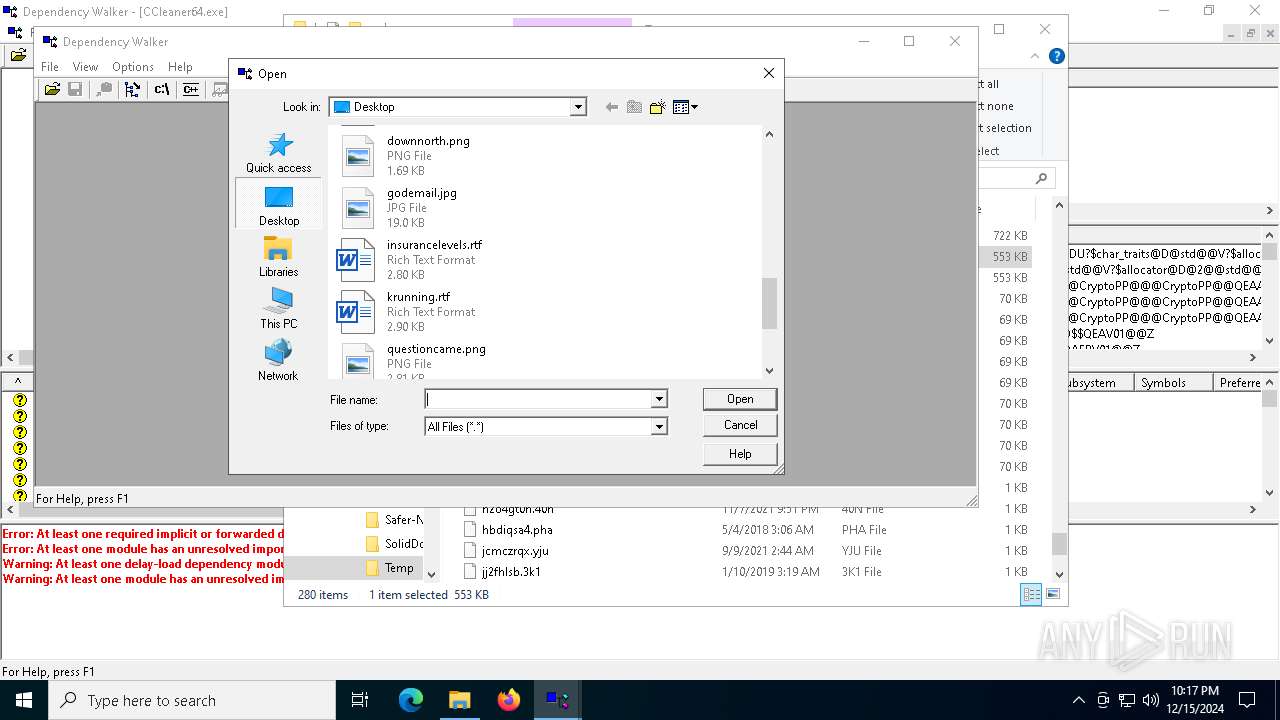Switch Explorer to large icons view
Image resolution: width=1280 pixels, height=720 pixels.
pos(1052,595)
